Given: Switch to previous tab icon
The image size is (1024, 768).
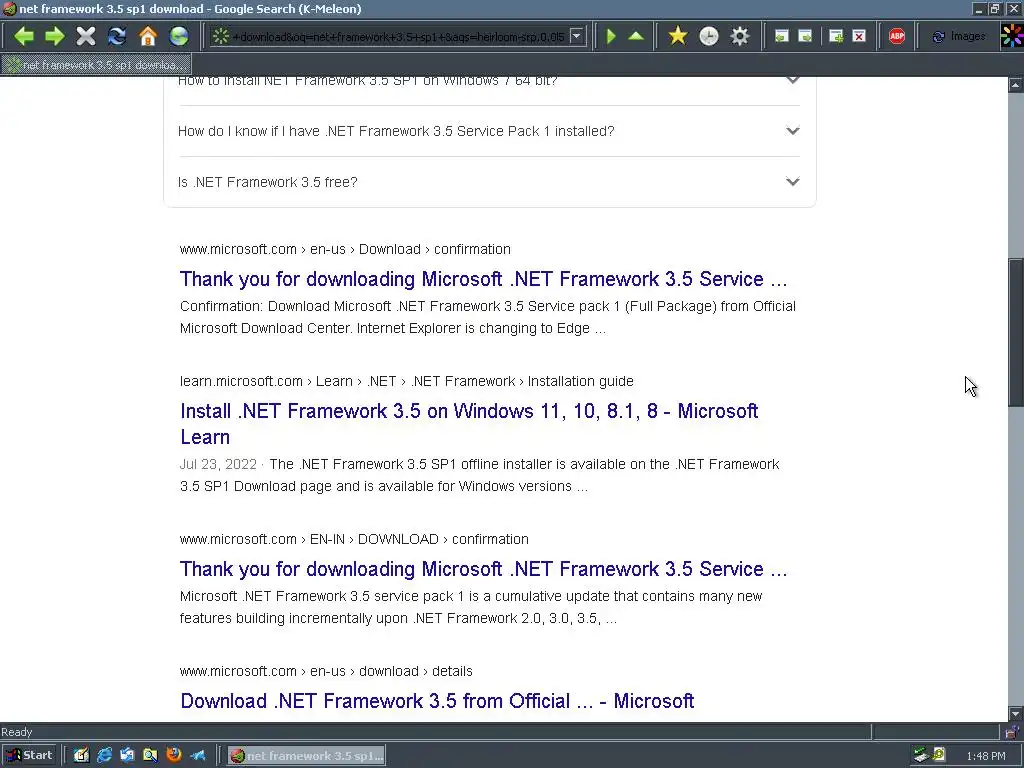Looking at the screenshot, I should 782,37.
